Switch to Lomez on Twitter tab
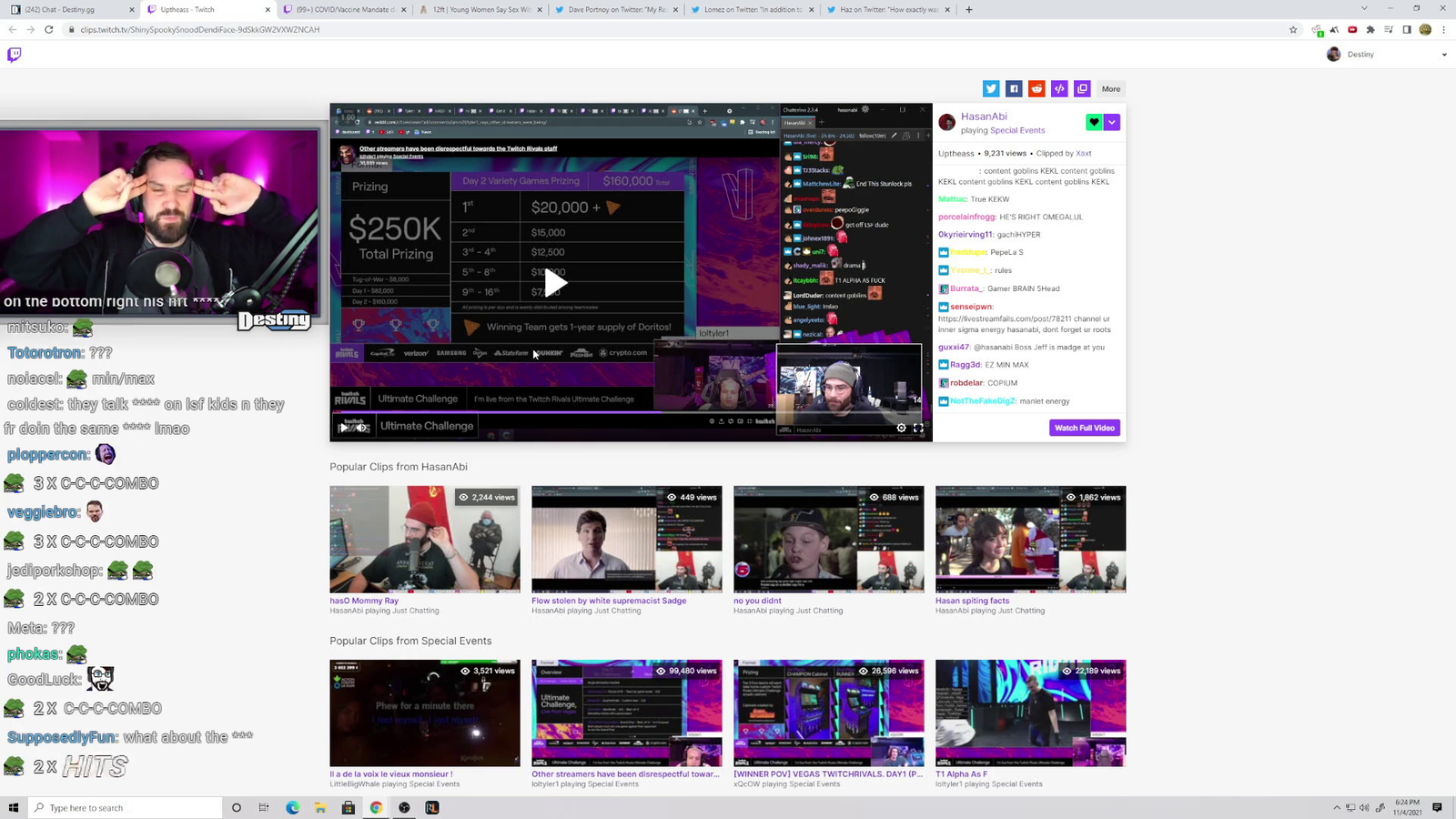 coord(753,9)
